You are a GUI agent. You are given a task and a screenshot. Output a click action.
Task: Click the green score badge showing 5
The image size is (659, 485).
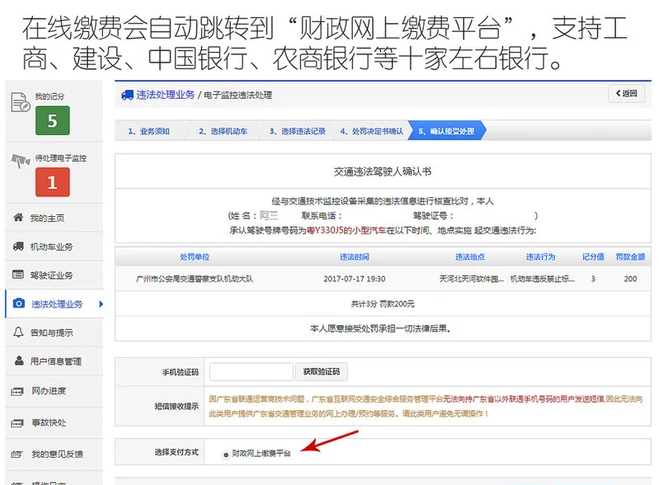point(53,121)
